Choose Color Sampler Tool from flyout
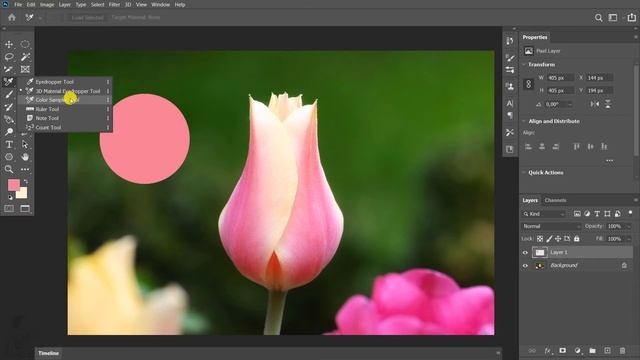 pos(65,100)
